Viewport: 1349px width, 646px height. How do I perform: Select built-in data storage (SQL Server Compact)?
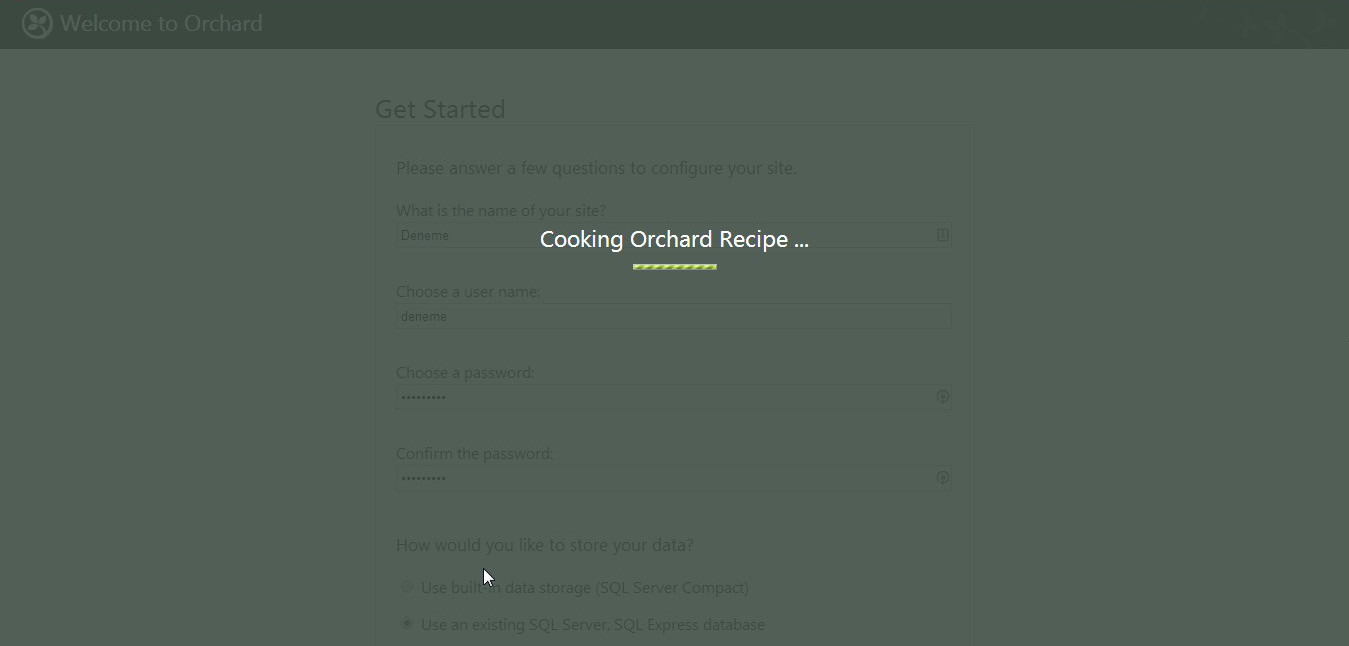pyautogui.click(x=407, y=587)
